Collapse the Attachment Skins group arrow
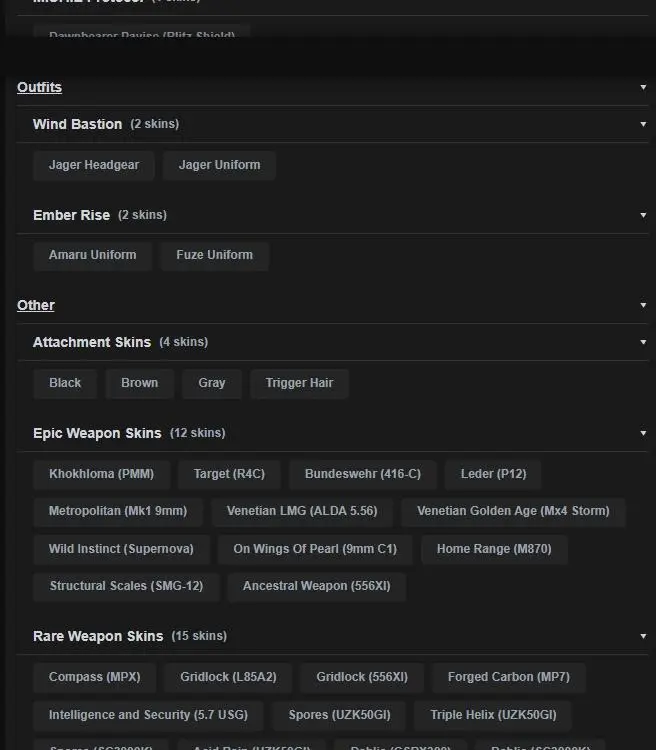Image resolution: width=656 pixels, height=750 pixels. (643, 342)
